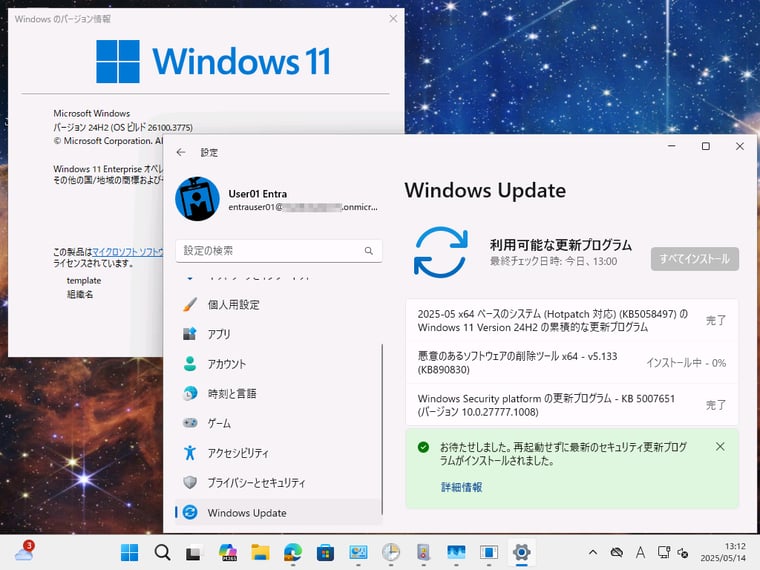Click the clock app taskbar icon
760x570 pixels.
[391, 552]
